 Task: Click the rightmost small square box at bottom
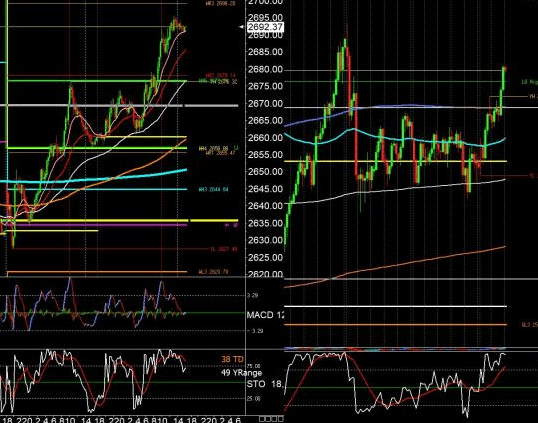(281, 419)
